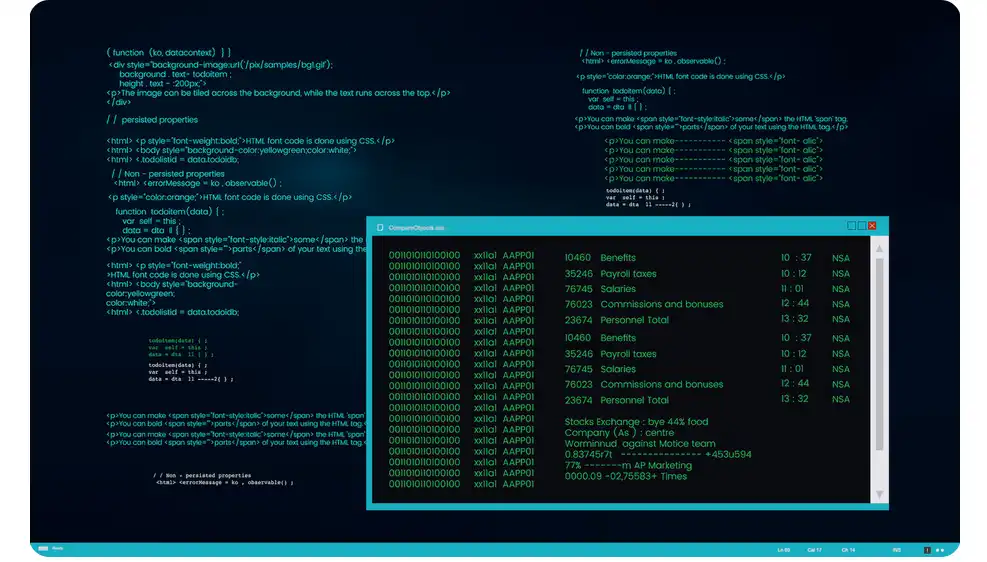The height and width of the screenshot is (562, 987).
Task: Click the scroll down arrow in the data window
Action: coord(879,494)
